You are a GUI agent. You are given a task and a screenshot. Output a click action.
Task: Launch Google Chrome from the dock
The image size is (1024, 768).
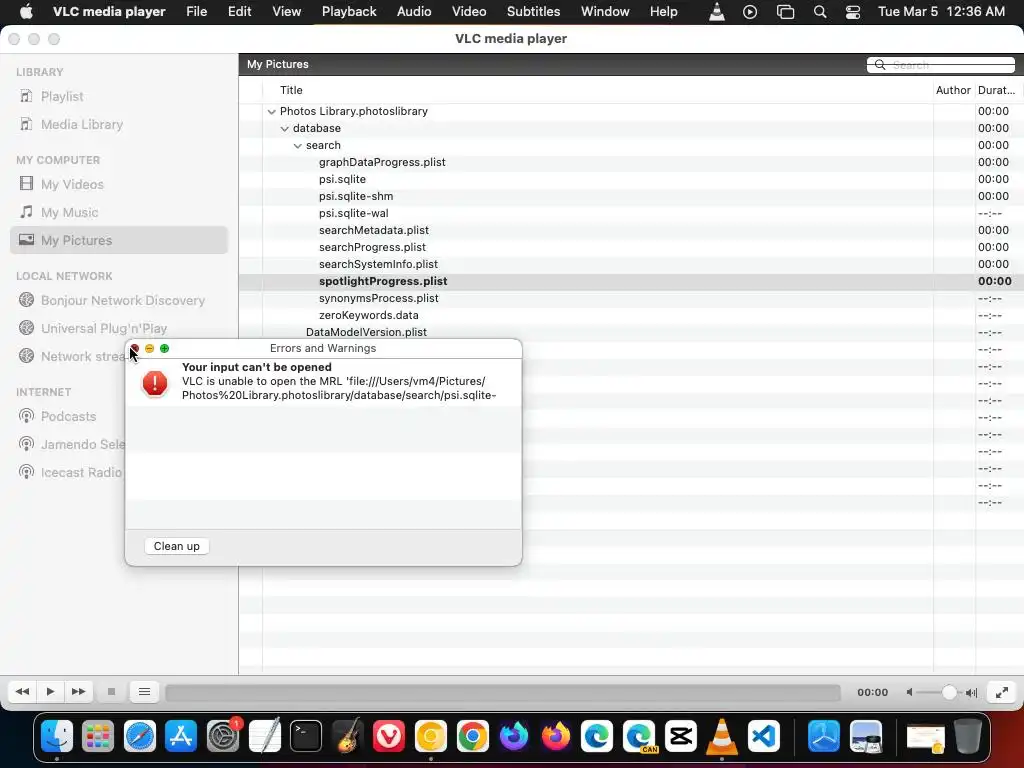(x=473, y=737)
